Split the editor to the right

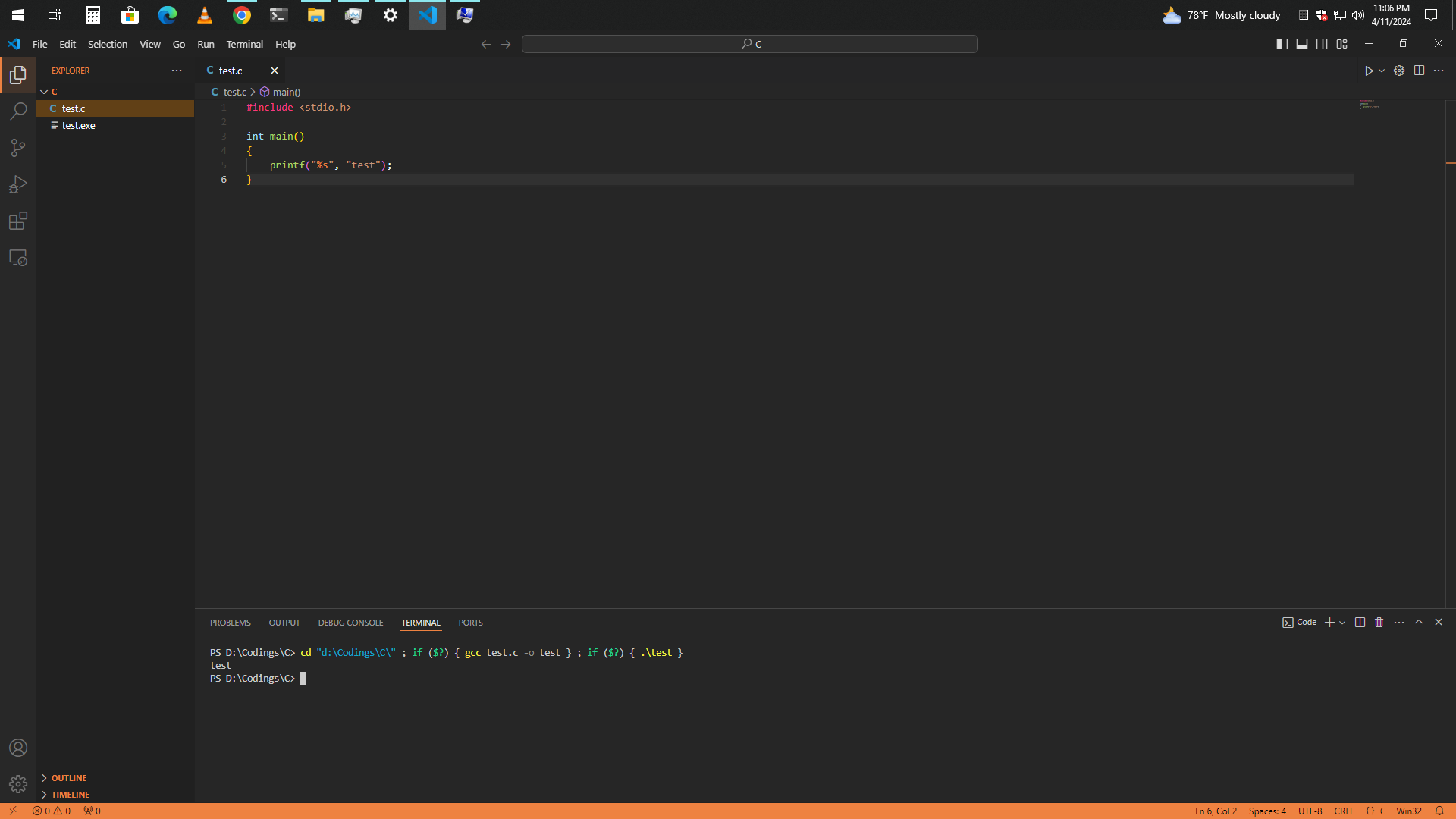tap(1419, 71)
